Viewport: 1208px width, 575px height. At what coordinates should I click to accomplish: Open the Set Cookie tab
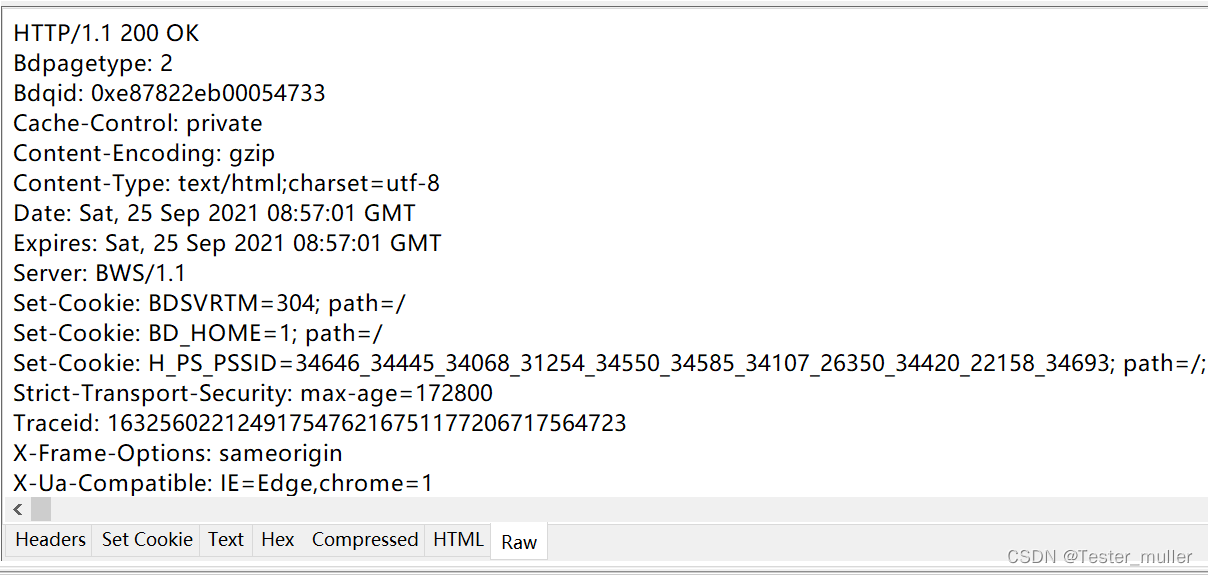[147, 540]
